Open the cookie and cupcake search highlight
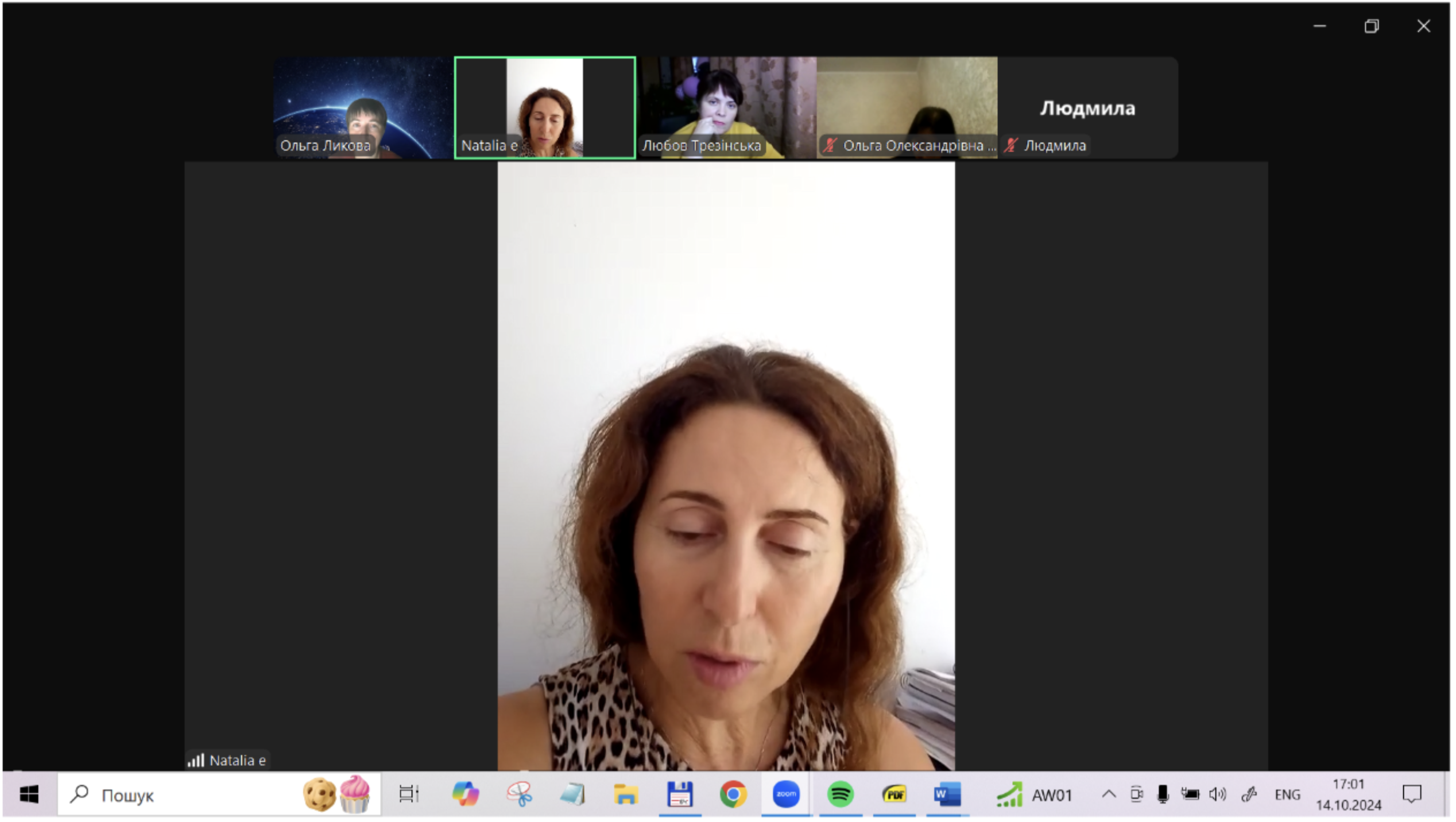Screen dimensions: 1456x822 336,794
